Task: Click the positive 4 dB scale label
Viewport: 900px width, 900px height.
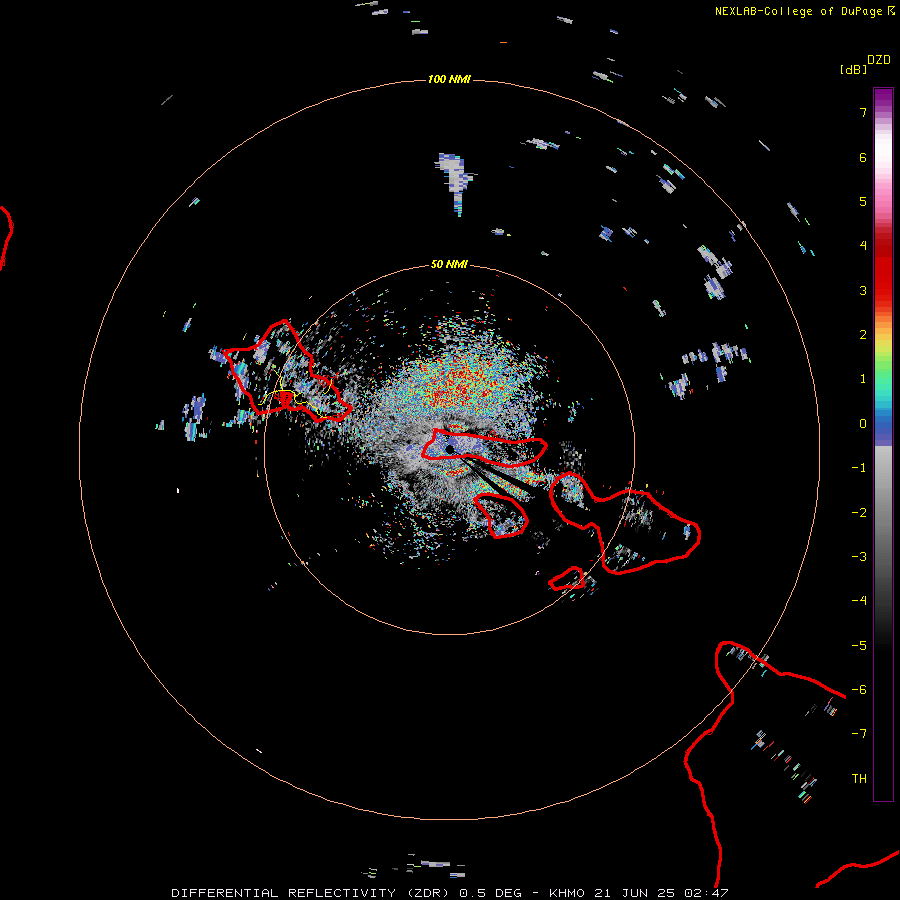Action: point(863,246)
